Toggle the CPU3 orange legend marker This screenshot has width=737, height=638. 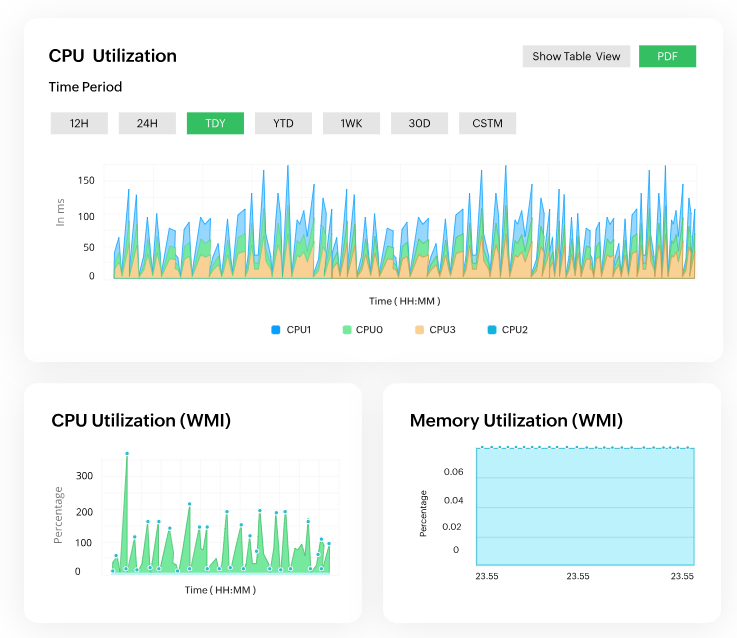pos(418,329)
